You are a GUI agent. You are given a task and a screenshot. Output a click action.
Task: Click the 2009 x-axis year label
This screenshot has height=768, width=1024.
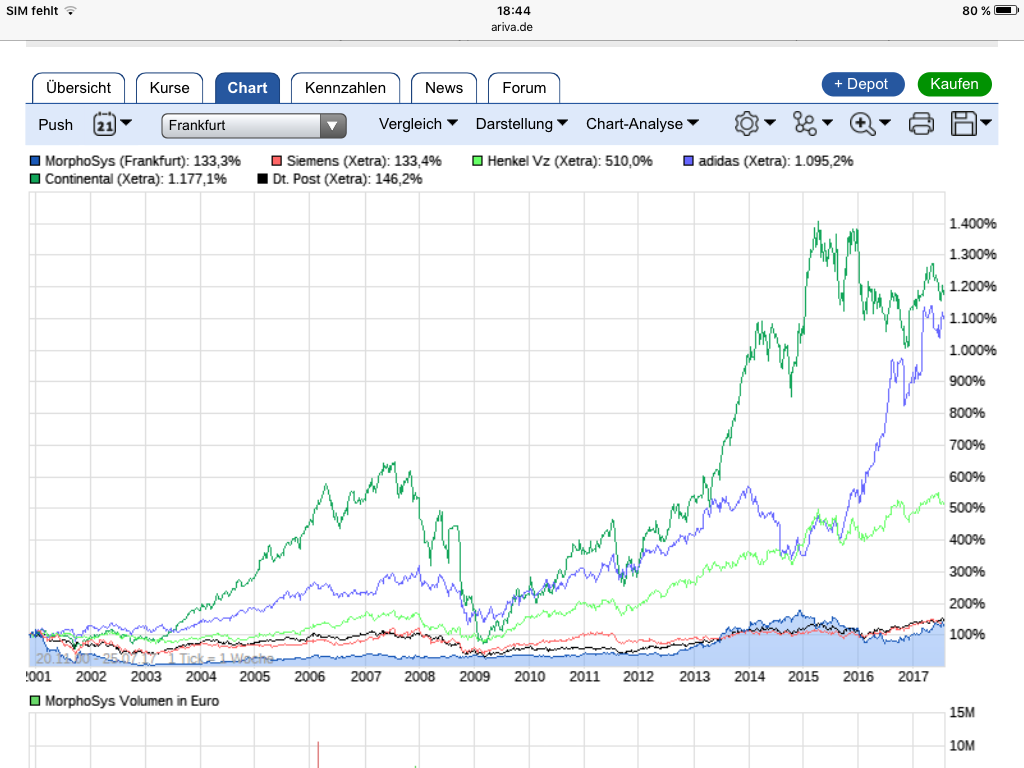coord(475,677)
